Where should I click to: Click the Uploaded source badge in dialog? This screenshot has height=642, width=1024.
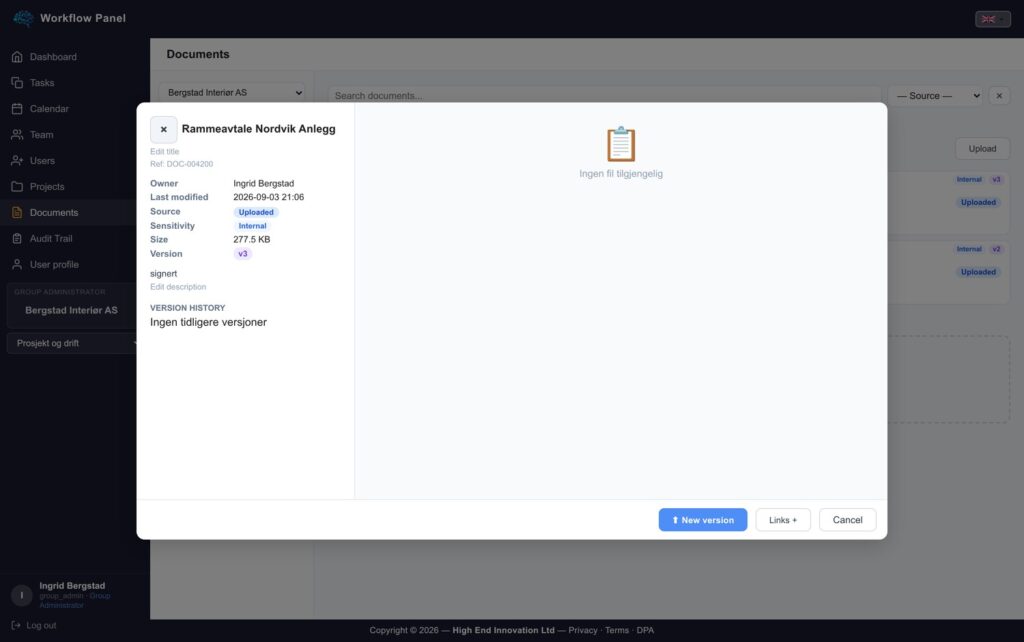pos(256,212)
